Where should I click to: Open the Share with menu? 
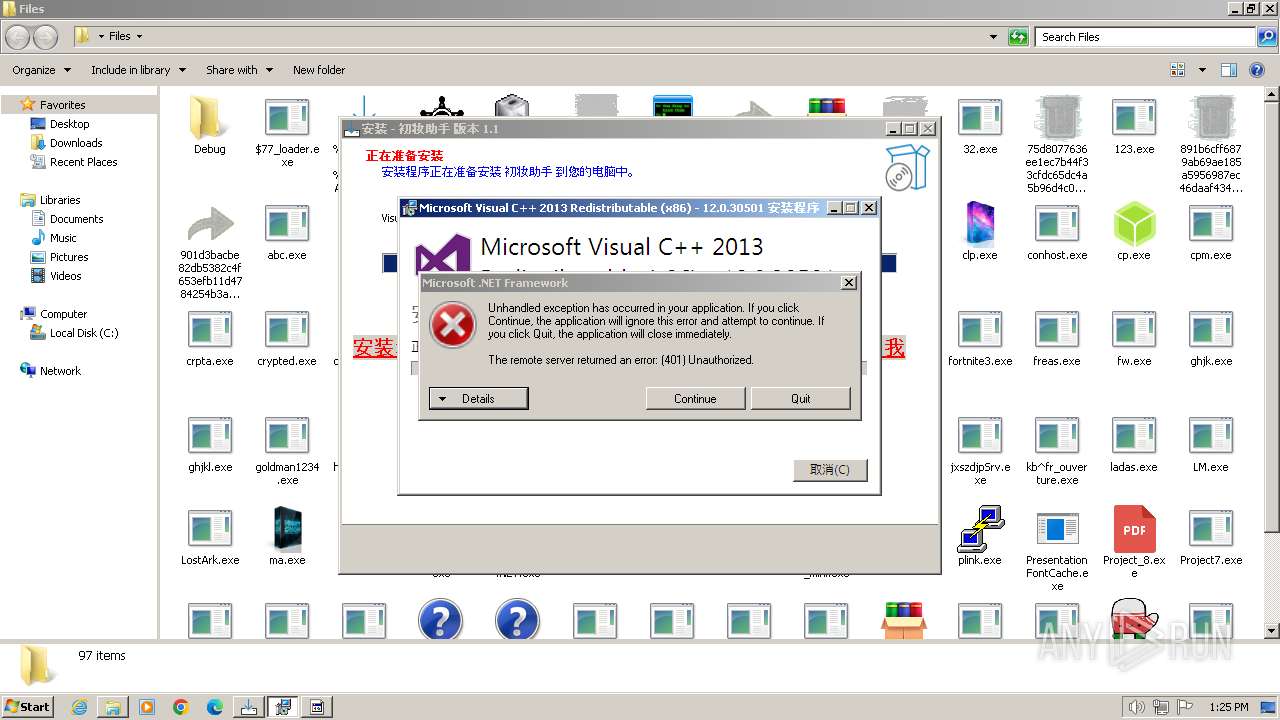(x=239, y=70)
